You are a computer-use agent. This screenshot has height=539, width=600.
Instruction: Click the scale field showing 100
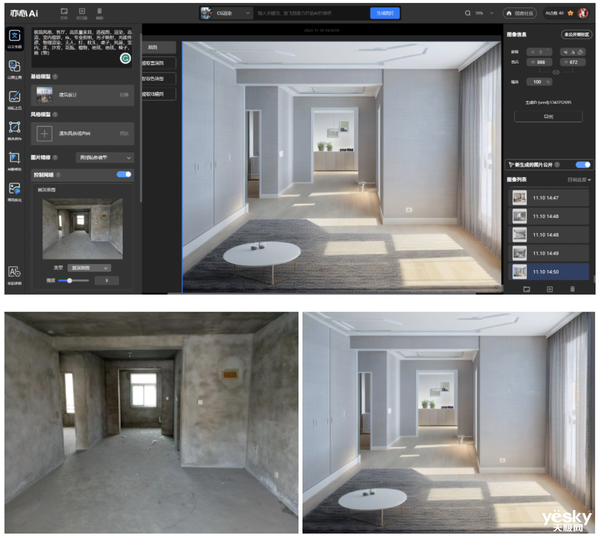539,82
